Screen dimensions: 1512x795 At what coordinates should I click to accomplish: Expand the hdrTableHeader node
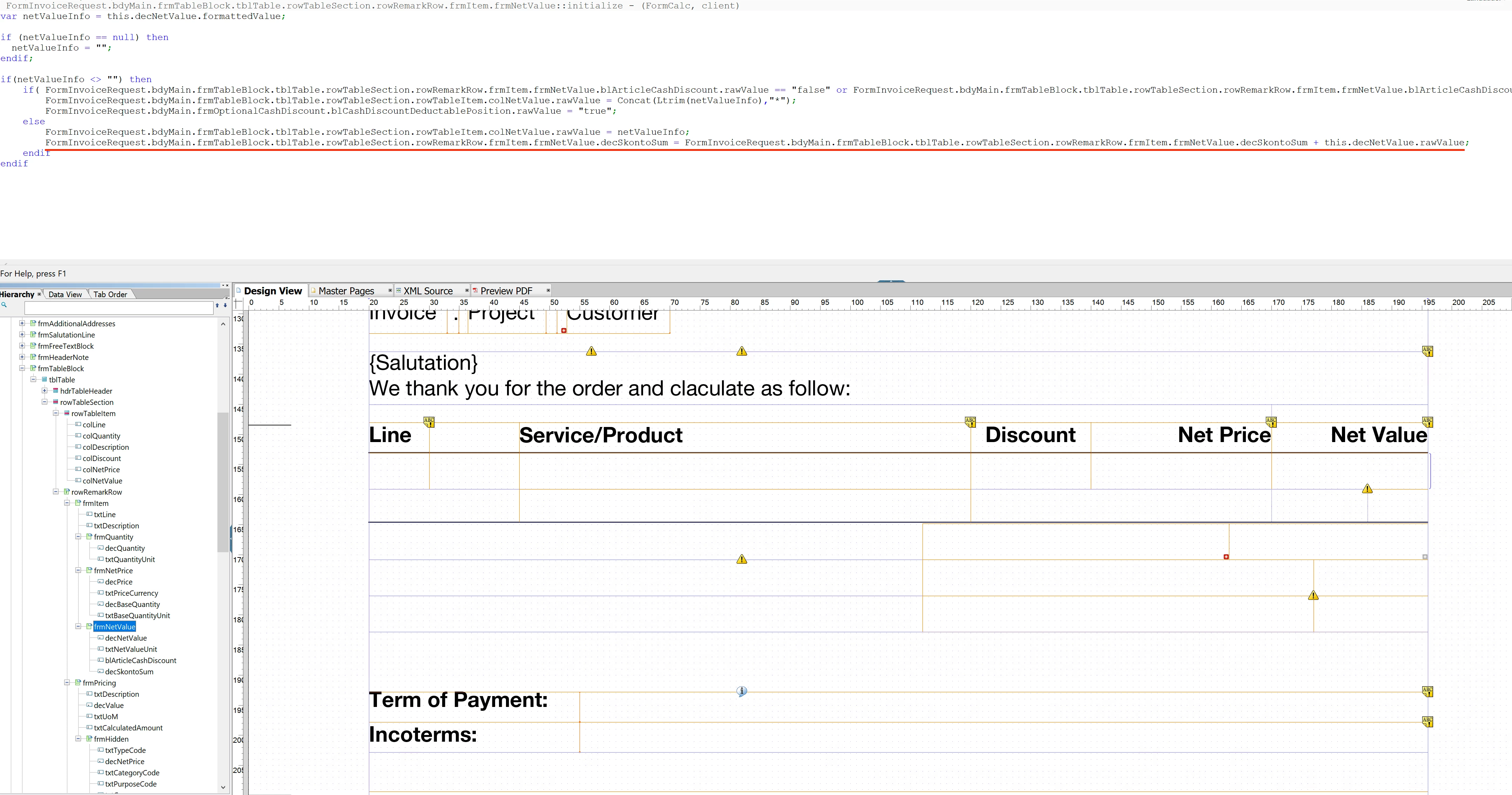[x=45, y=391]
